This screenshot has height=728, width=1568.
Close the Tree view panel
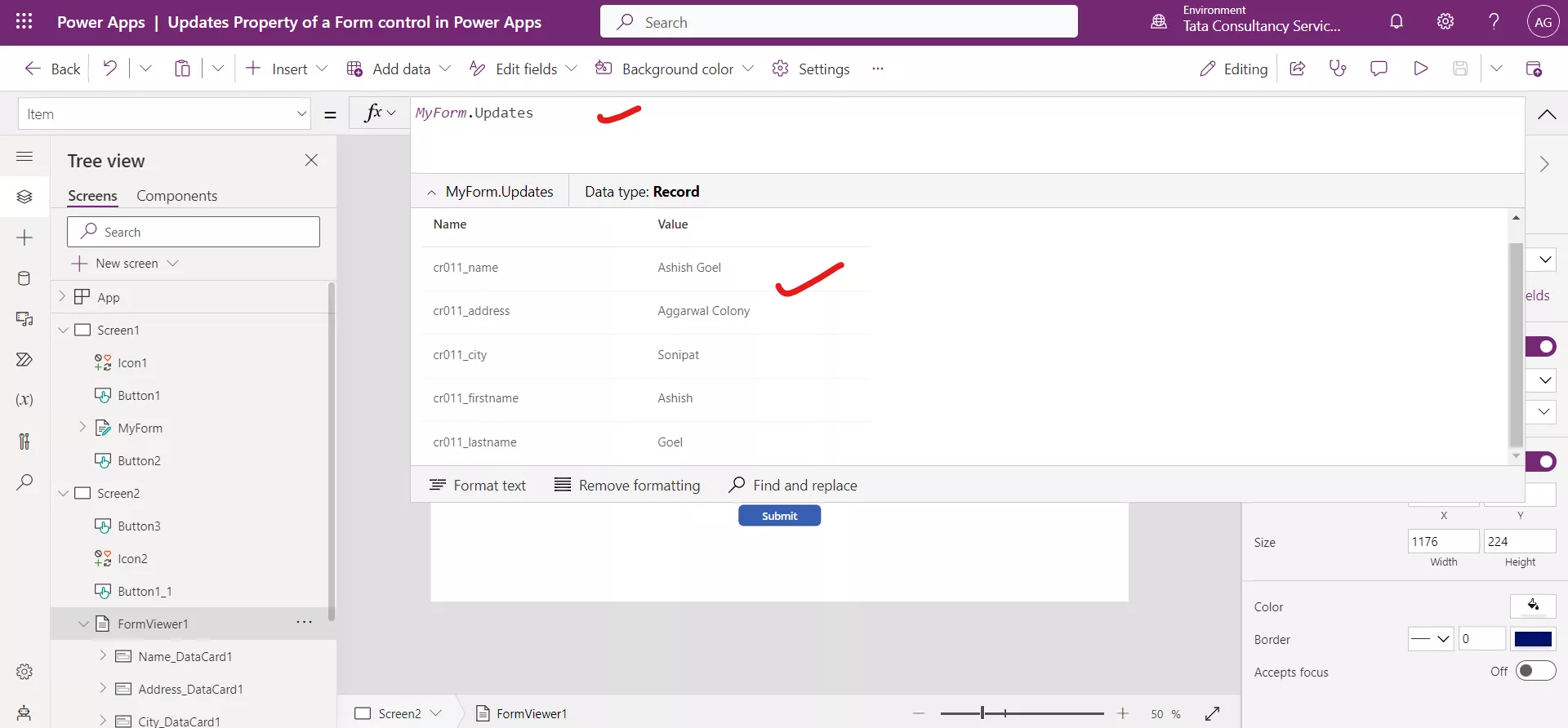pos(311,160)
